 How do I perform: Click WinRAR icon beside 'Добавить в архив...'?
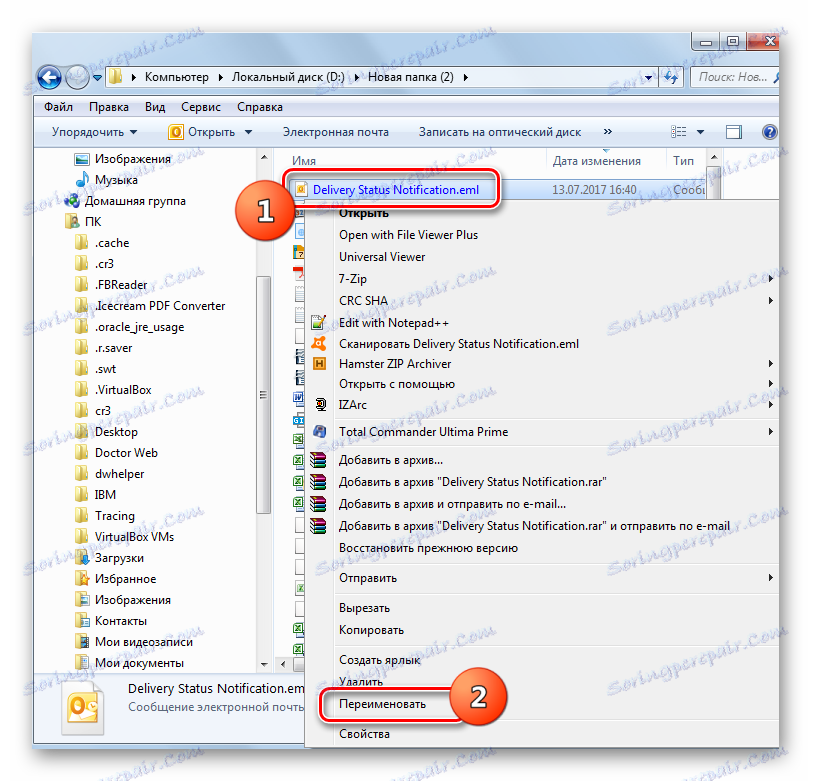(x=318, y=460)
